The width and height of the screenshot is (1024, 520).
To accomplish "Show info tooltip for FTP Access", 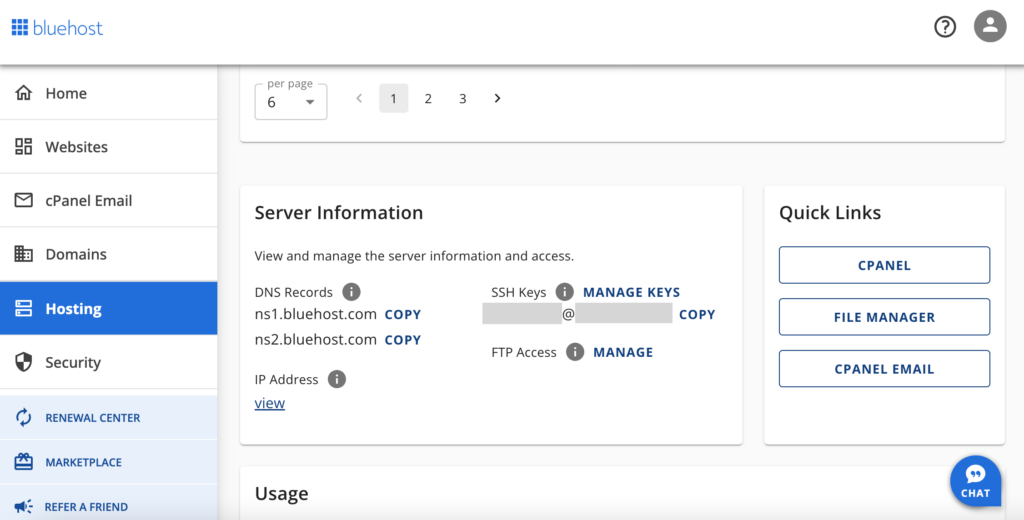I will coord(575,352).
